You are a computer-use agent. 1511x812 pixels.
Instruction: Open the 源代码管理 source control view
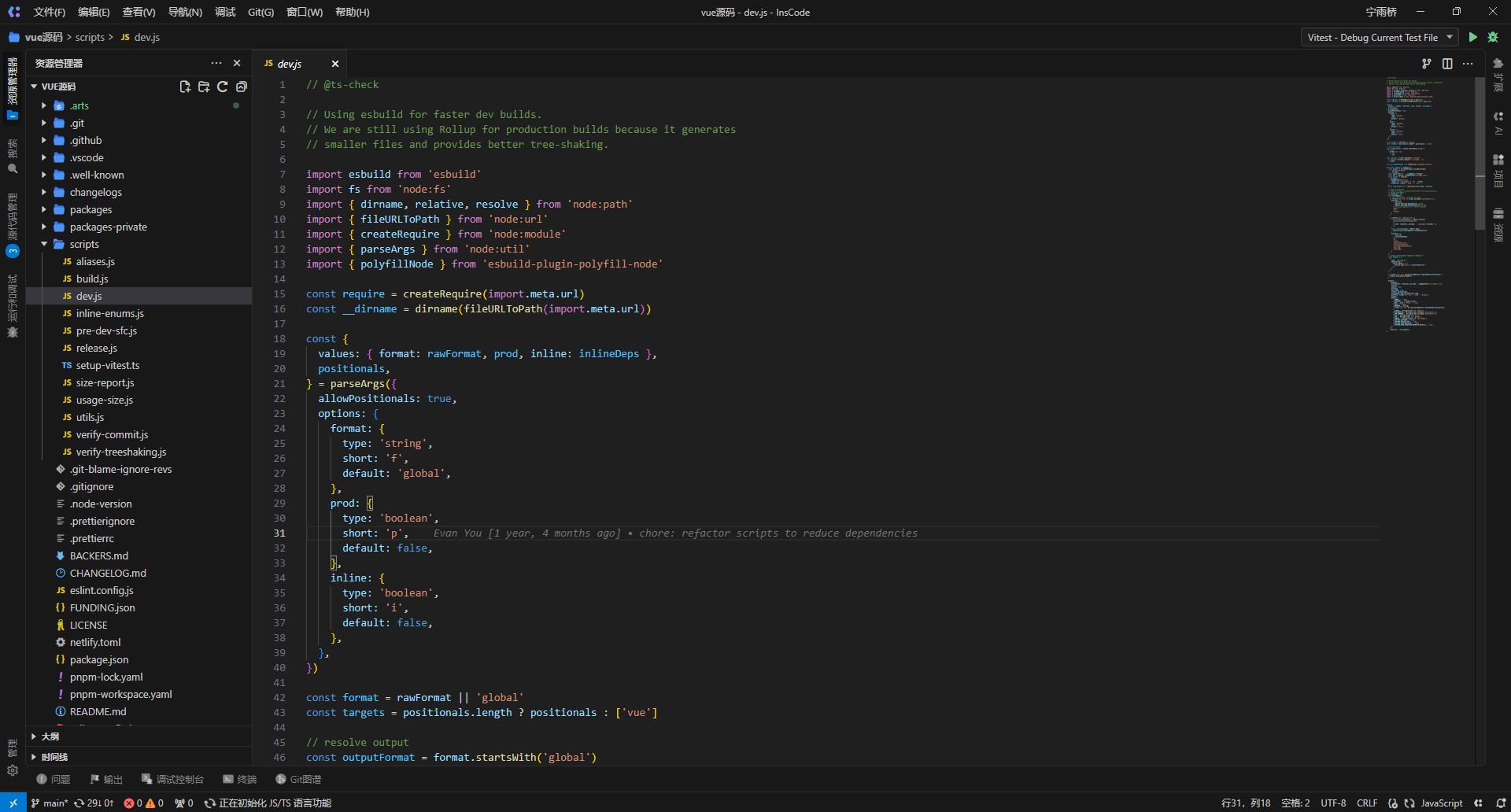13,225
